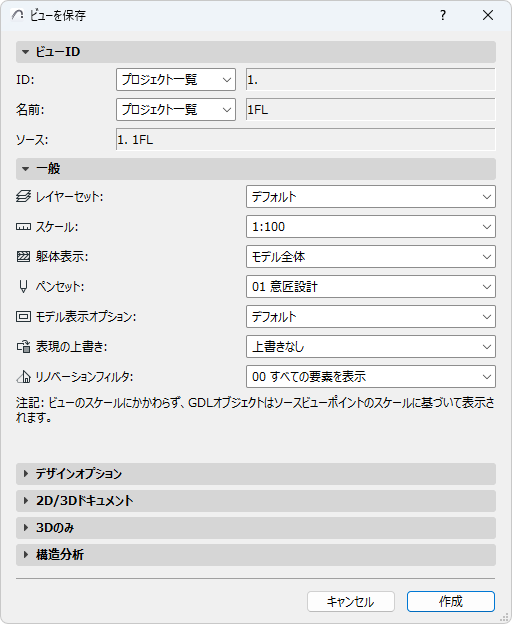Collapse the ビューID section
This screenshot has width=512, height=624.
tap(256, 52)
